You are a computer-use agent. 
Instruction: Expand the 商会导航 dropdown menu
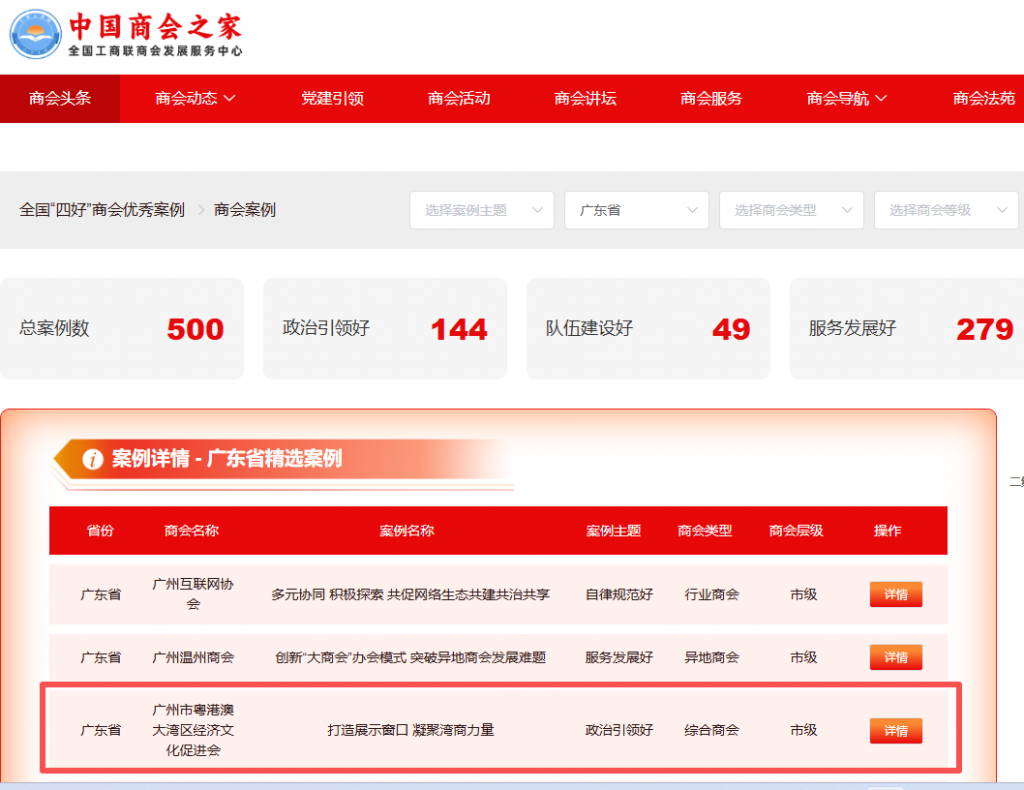[847, 98]
